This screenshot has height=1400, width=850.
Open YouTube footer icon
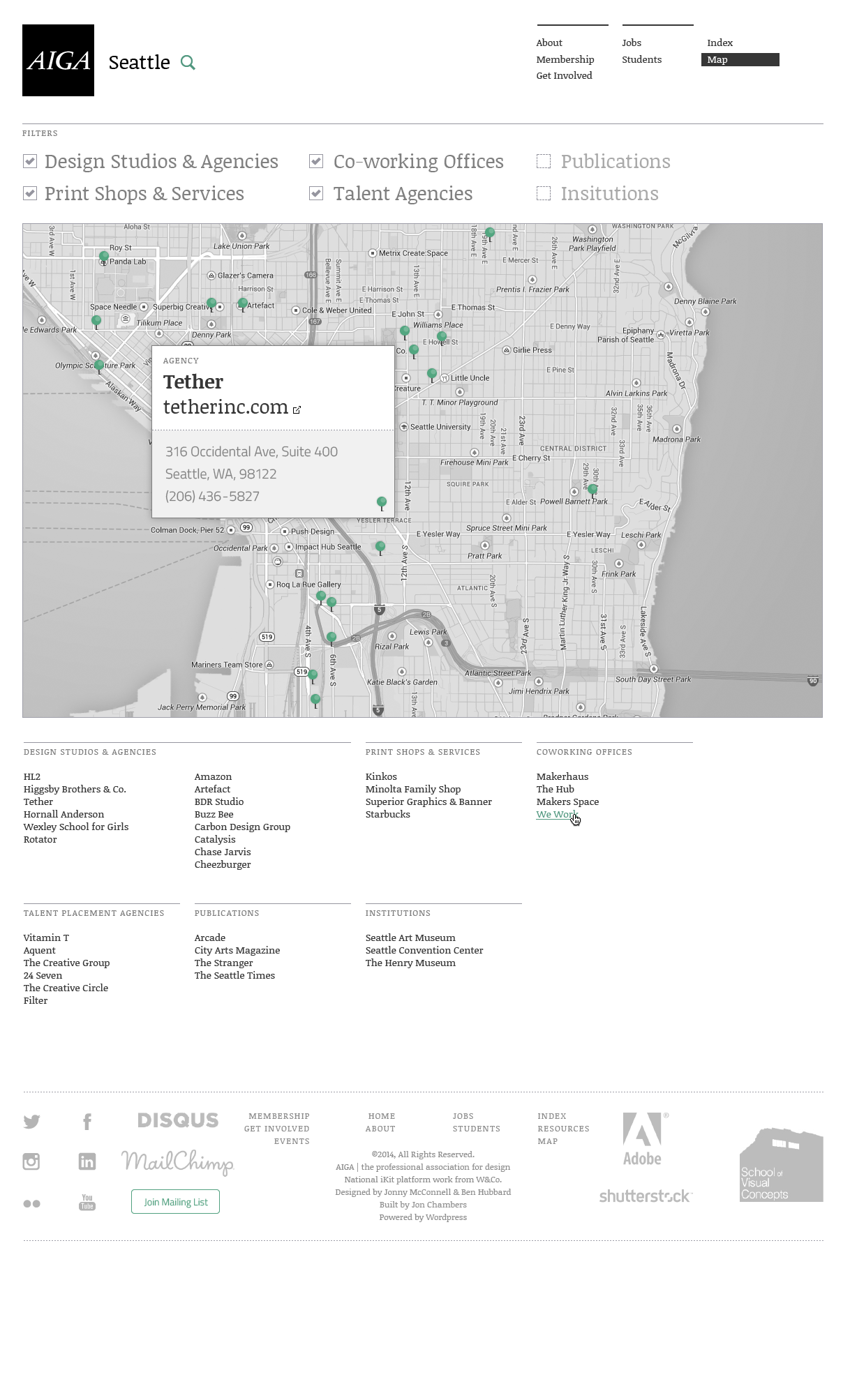coord(87,1202)
